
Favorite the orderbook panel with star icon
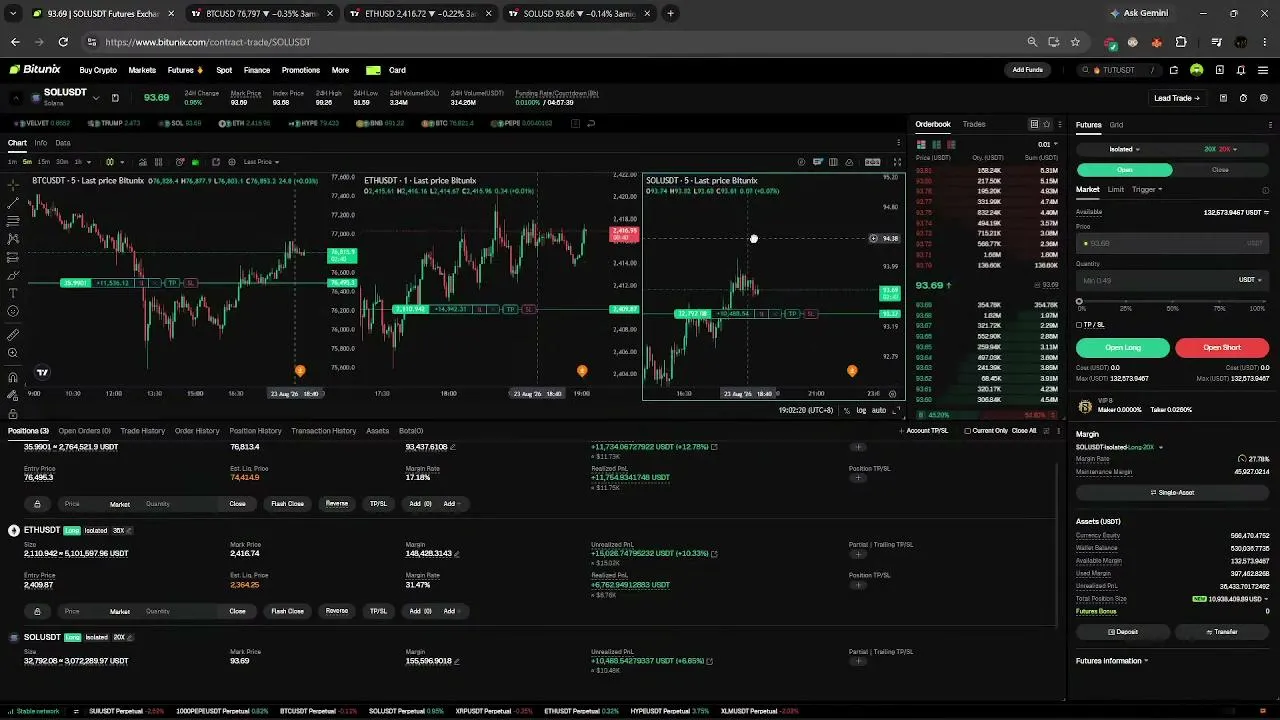point(1046,124)
